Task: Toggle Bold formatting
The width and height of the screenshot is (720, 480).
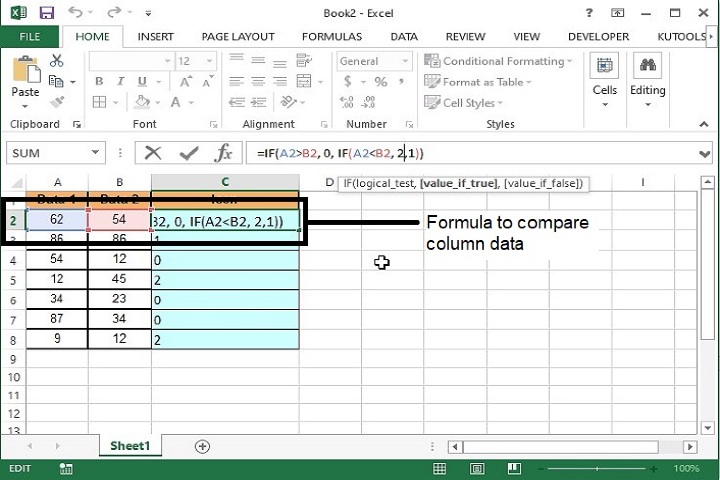Action: [x=99, y=82]
